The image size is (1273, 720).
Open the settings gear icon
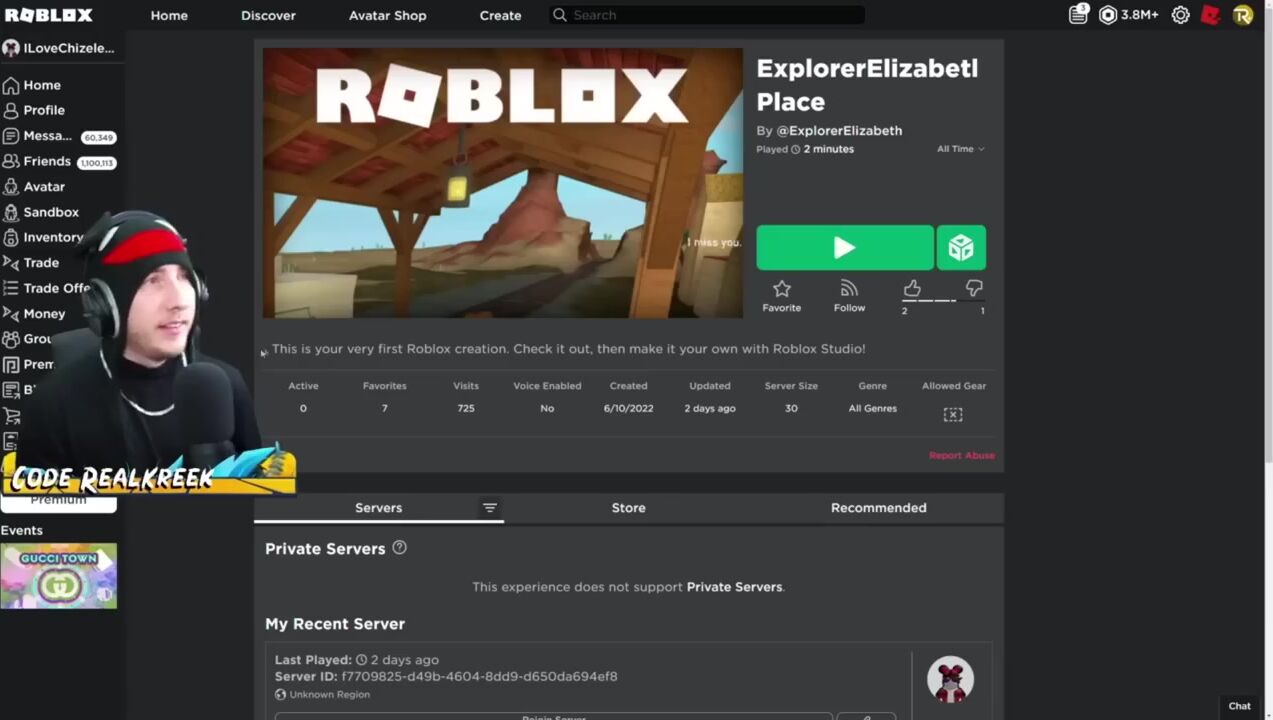(x=1180, y=15)
